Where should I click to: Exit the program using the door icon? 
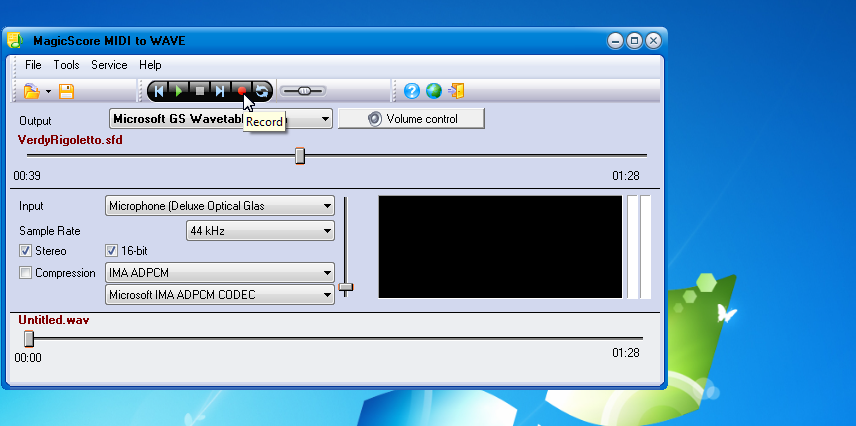(x=456, y=91)
